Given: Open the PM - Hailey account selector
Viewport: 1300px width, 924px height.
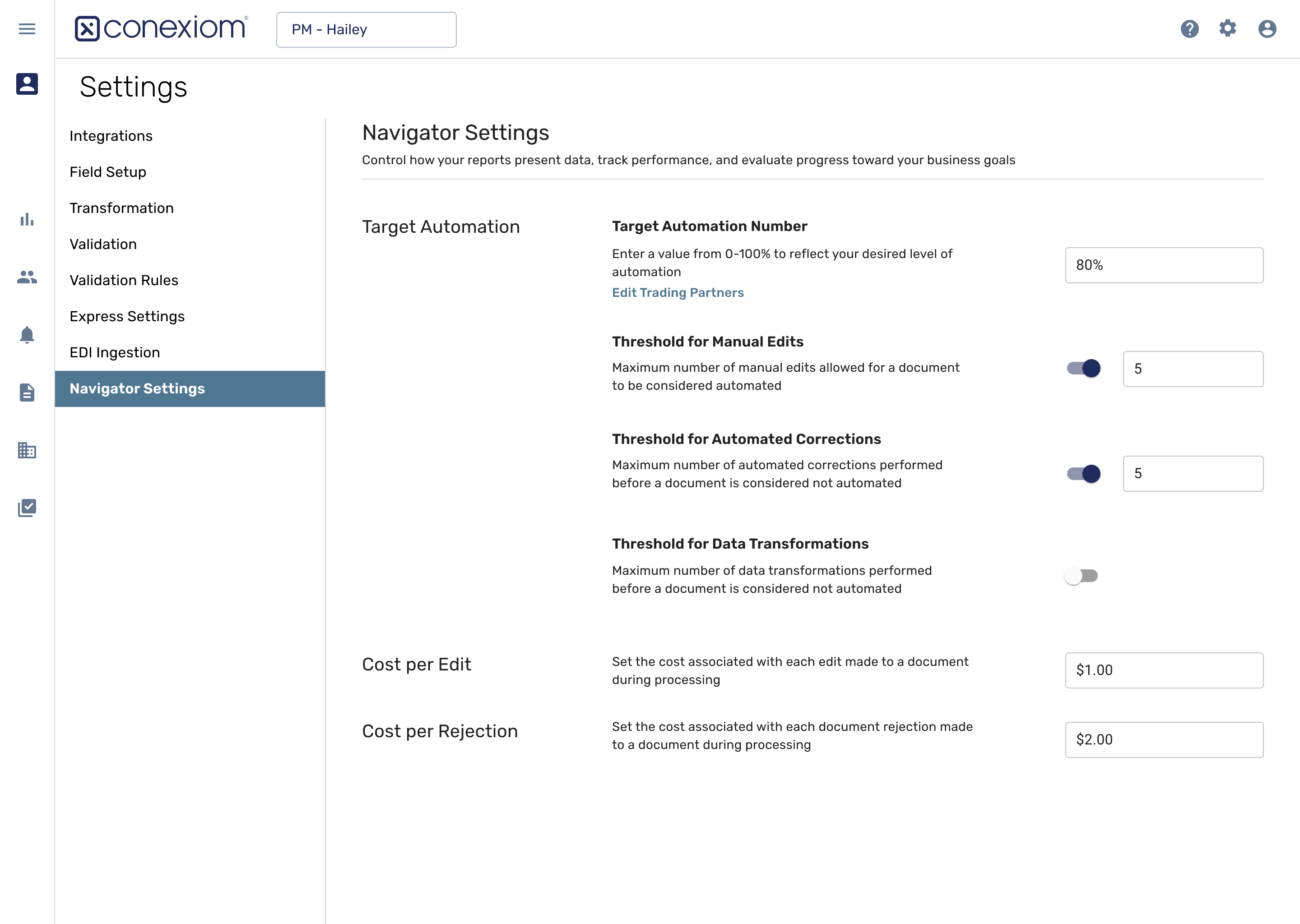Looking at the screenshot, I should click(366, 30).
